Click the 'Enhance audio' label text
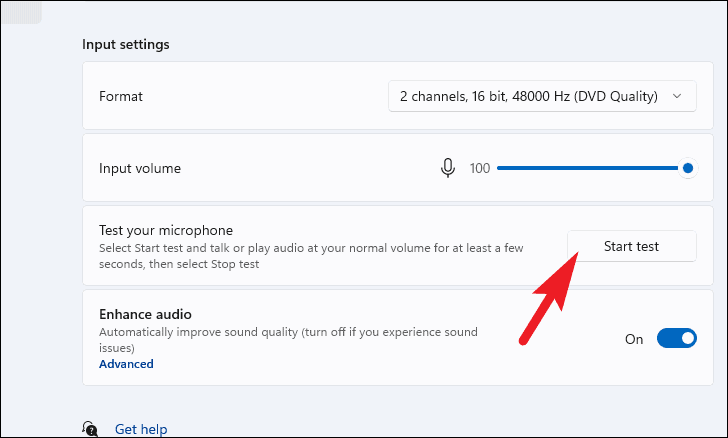 pos(145,314)
